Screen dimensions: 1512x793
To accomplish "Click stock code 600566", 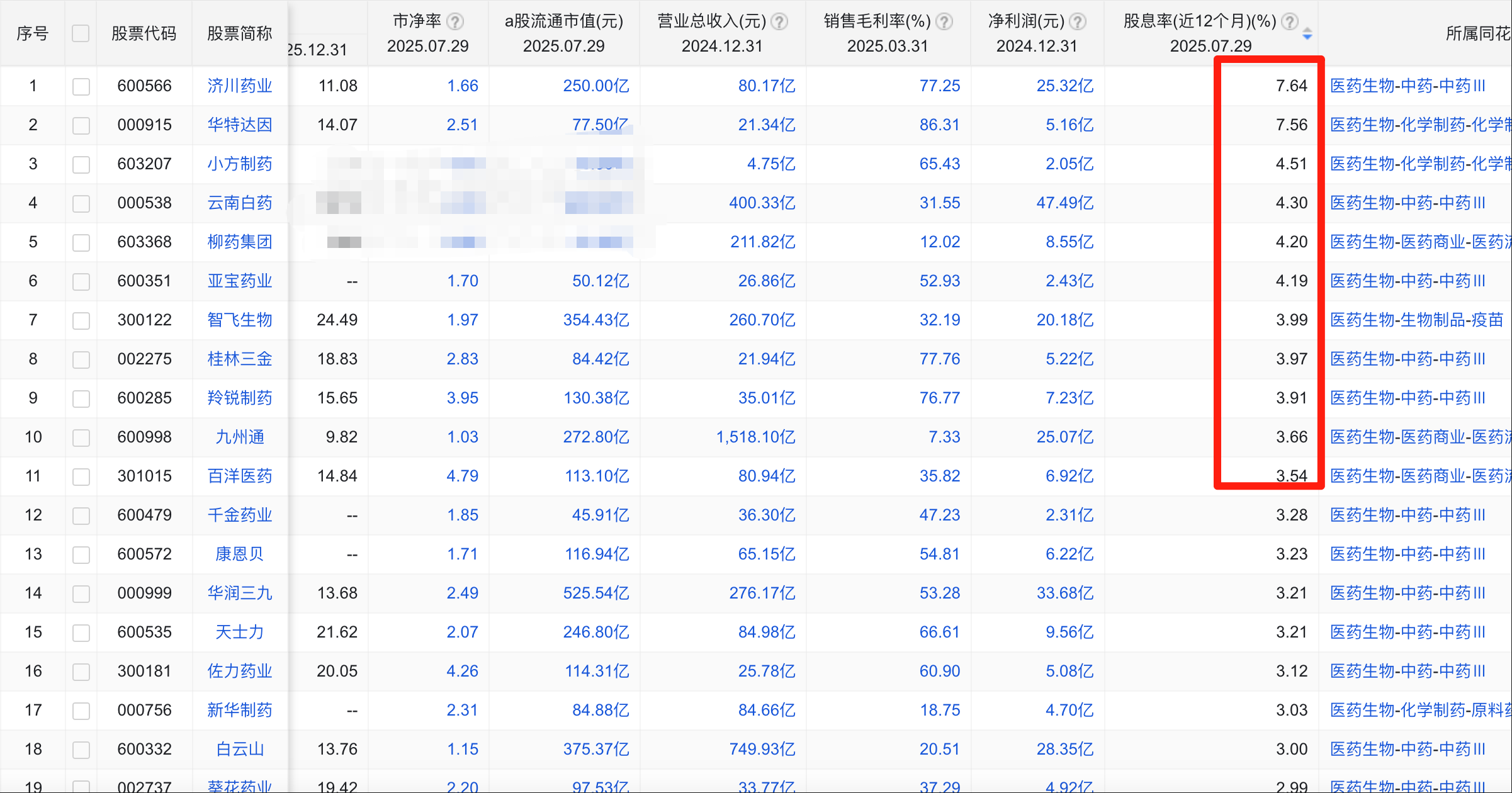I will click(144, 86).
